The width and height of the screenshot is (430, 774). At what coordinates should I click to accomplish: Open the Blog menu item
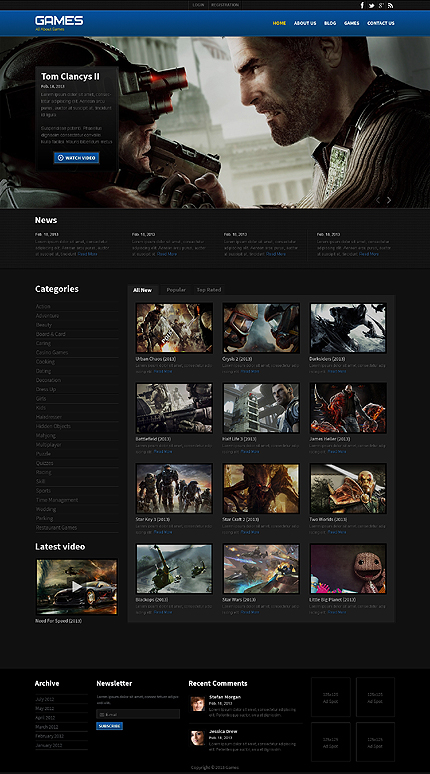click(x=330, y=23)
